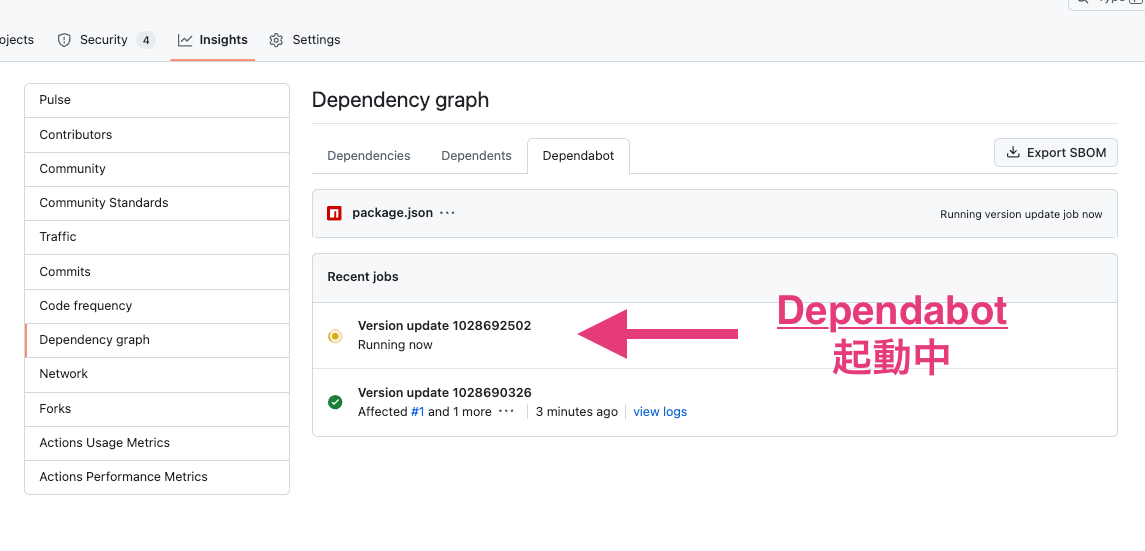
Task: Click the download icon on Export SBOM
Action: coord(1013,153)
